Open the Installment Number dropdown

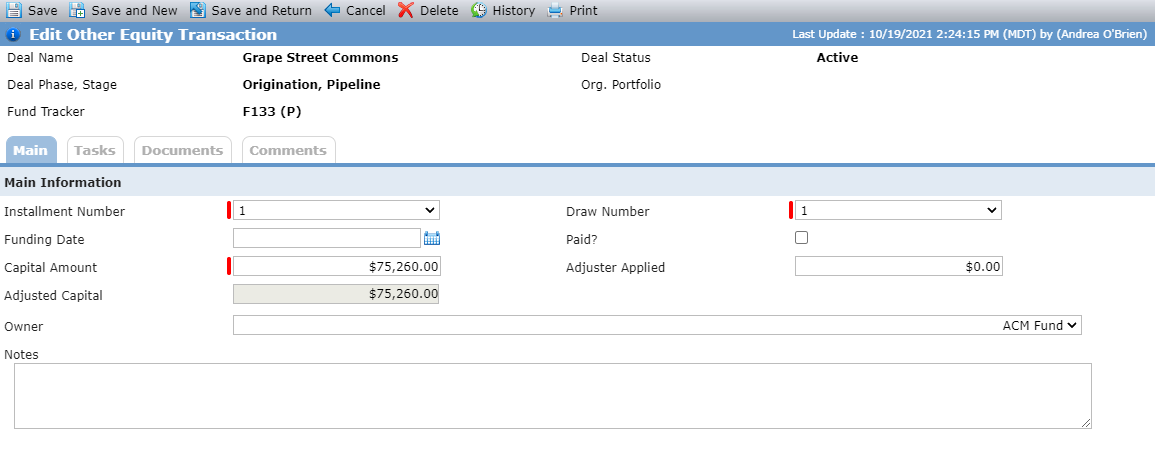tap(337, 211)
